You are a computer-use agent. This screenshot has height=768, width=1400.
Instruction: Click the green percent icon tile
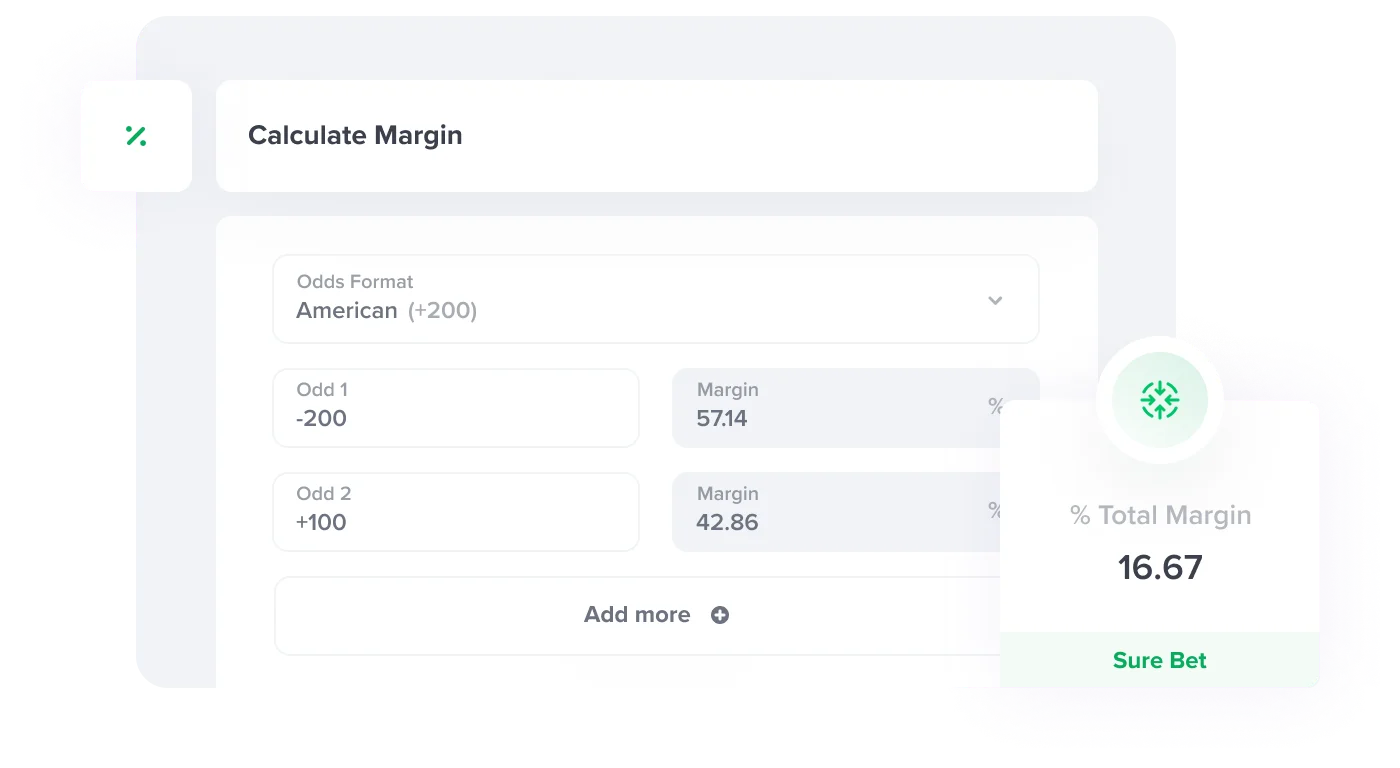pos(137,136)
